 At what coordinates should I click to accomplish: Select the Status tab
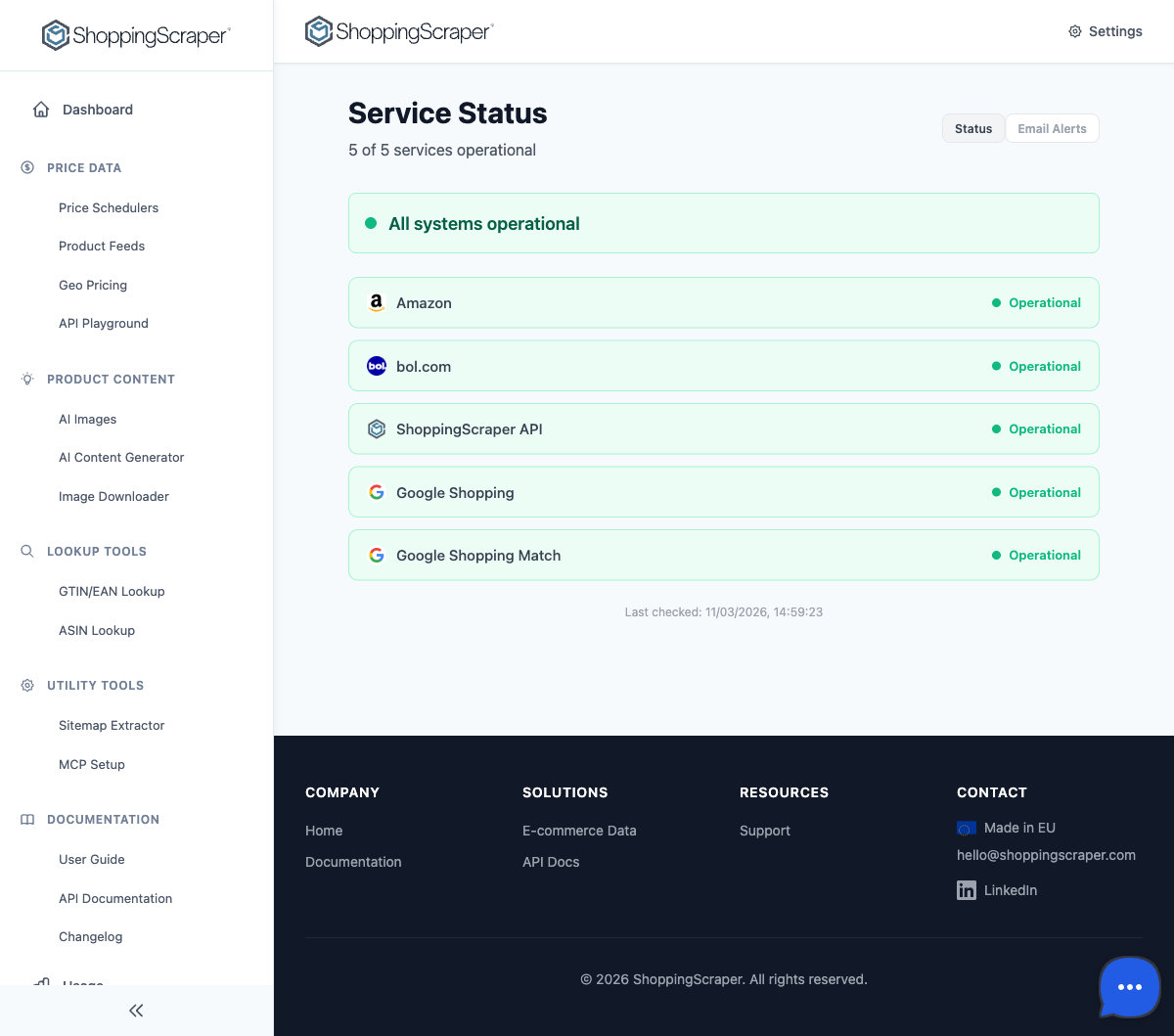(x=972, y=128)
